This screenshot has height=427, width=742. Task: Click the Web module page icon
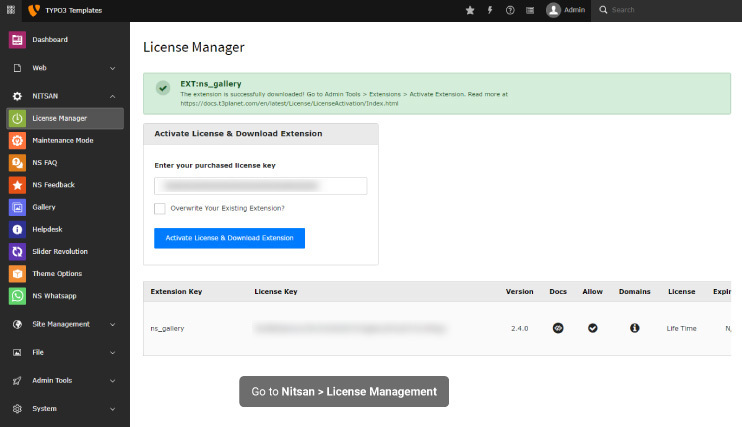tap(18, 68)
